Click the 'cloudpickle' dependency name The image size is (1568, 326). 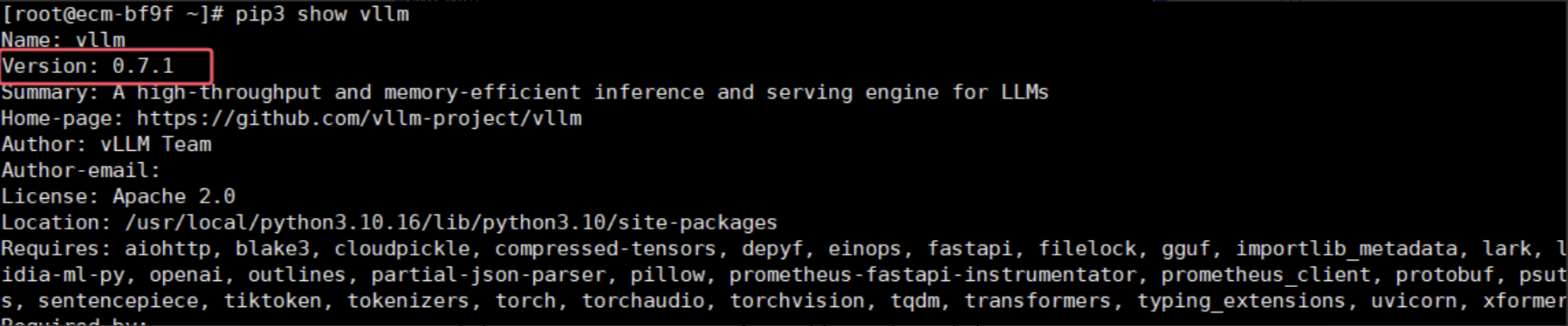pyautogui.click(x=402, y=249)
